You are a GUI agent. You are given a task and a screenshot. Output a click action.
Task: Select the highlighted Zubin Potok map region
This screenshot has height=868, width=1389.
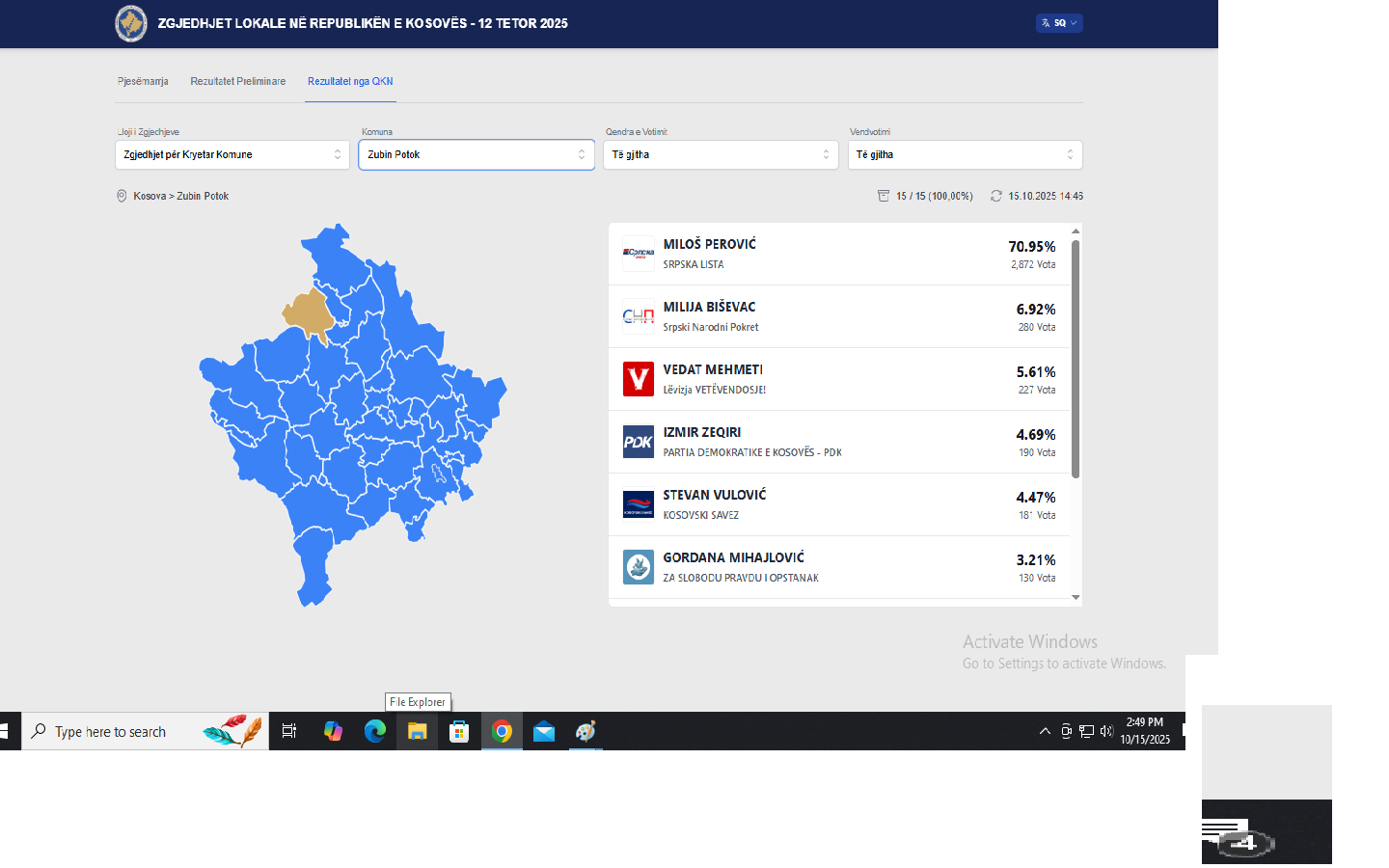(307, 312)
